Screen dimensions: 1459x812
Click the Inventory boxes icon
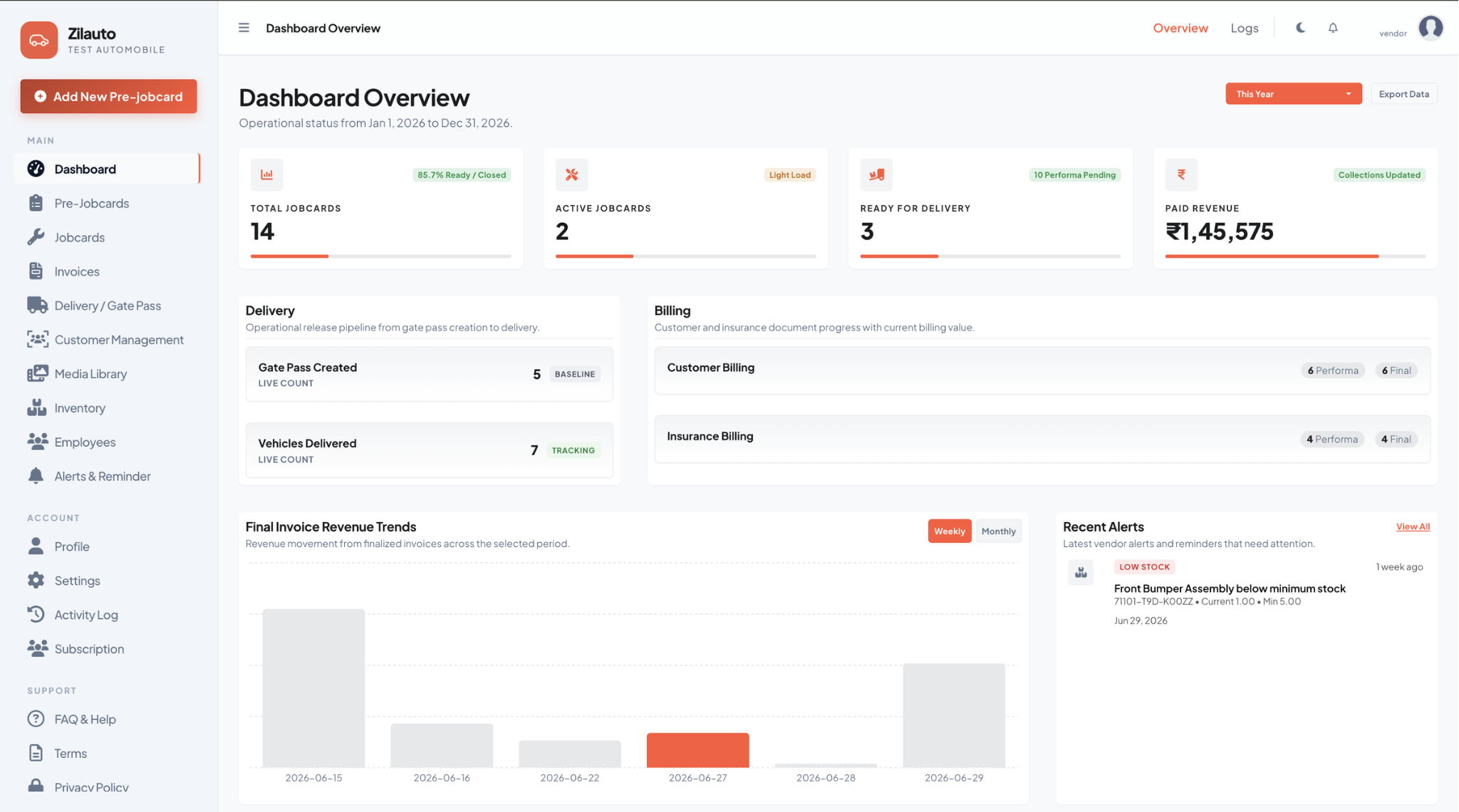[36, 407]
